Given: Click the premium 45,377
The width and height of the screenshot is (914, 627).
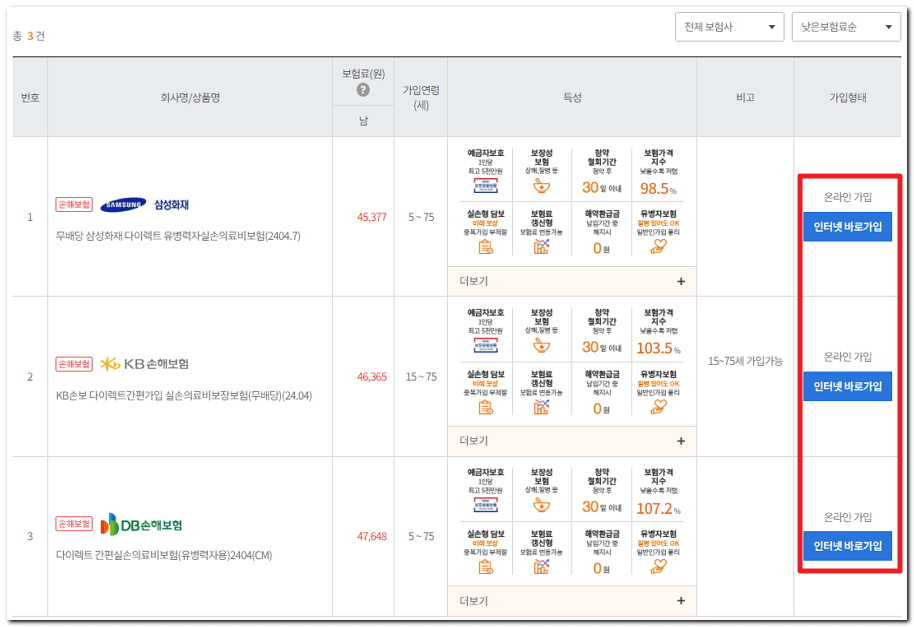Looking at the screenshot, I should pyautogui.click(x=371, y=217).
